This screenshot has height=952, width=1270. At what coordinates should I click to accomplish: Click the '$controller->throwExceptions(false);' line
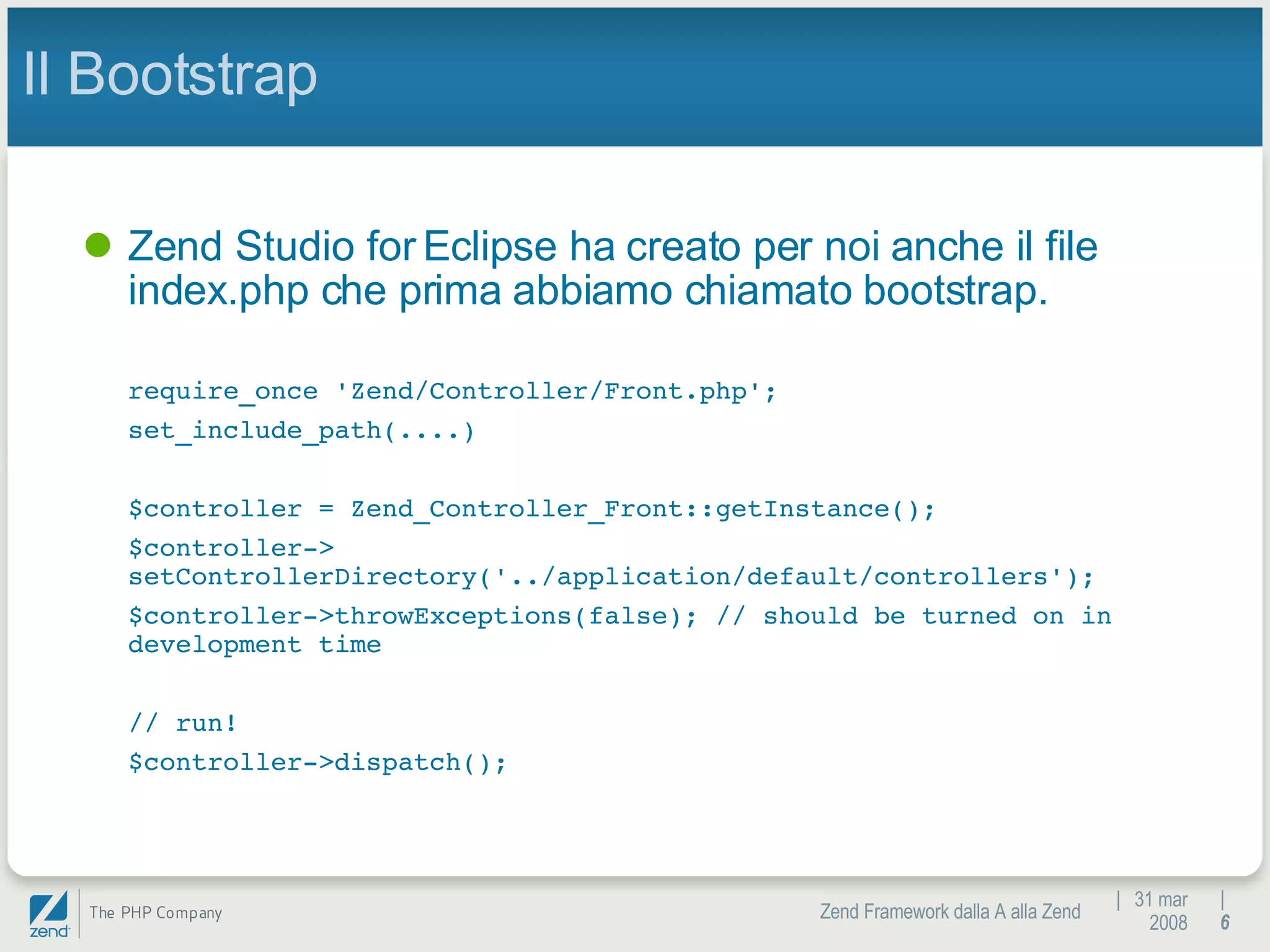click(x=619, y=616)
